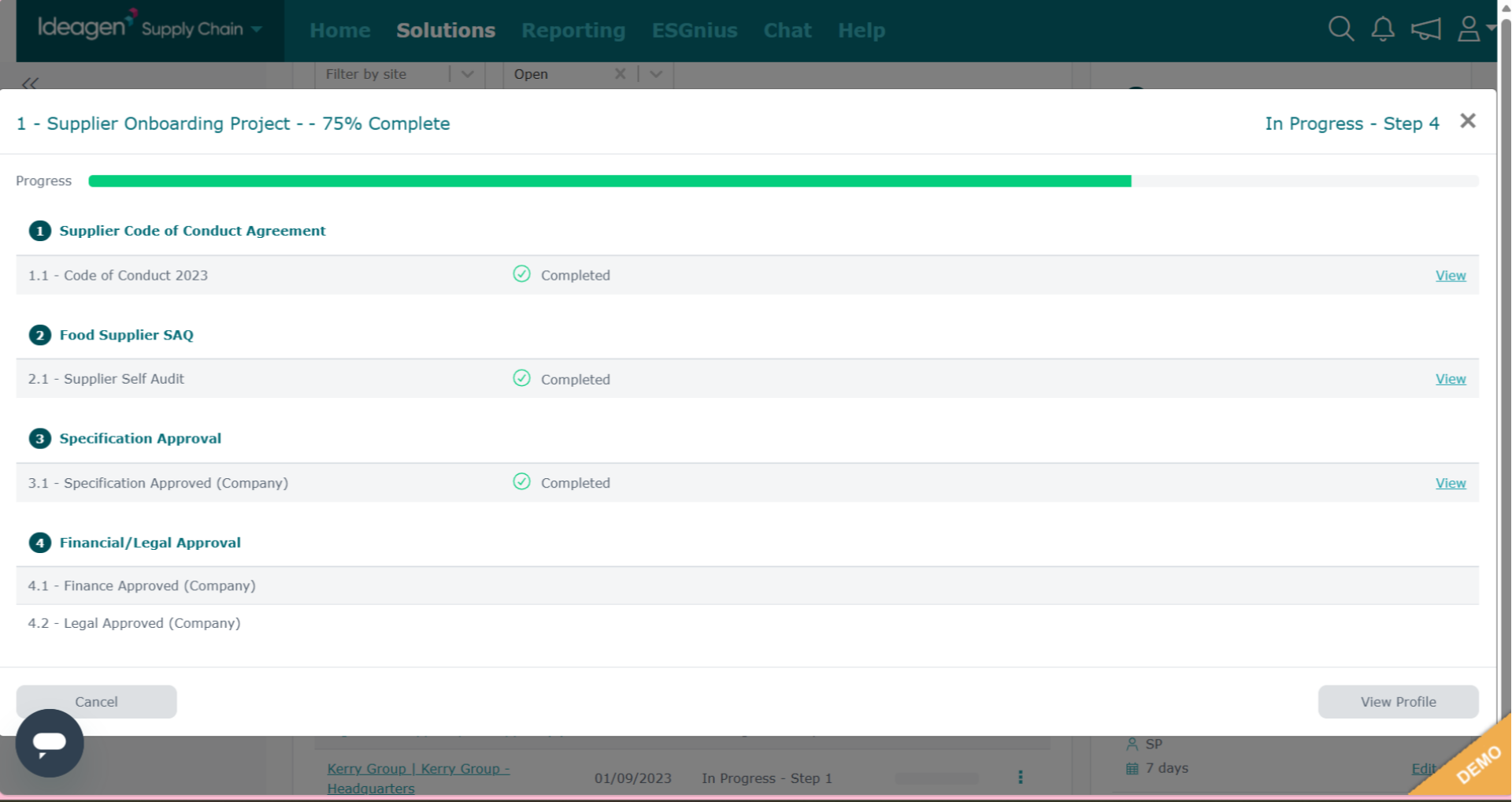Click In Progress - Step 1 cell
Viewport: 1512px width, 802px height.
click(x=767, y=778)
